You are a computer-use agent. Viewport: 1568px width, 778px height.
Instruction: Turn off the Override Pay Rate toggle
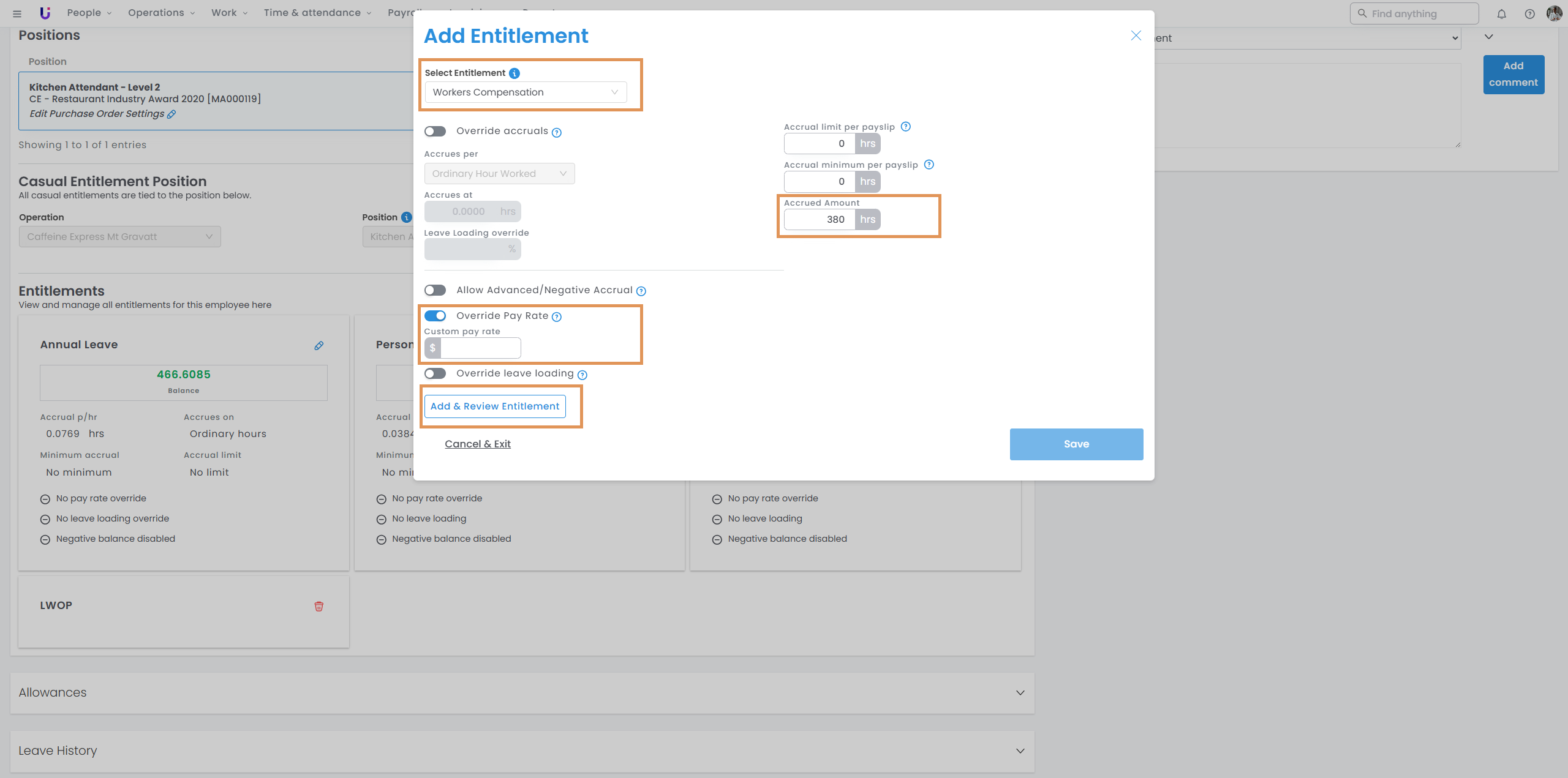pos(435,316)
